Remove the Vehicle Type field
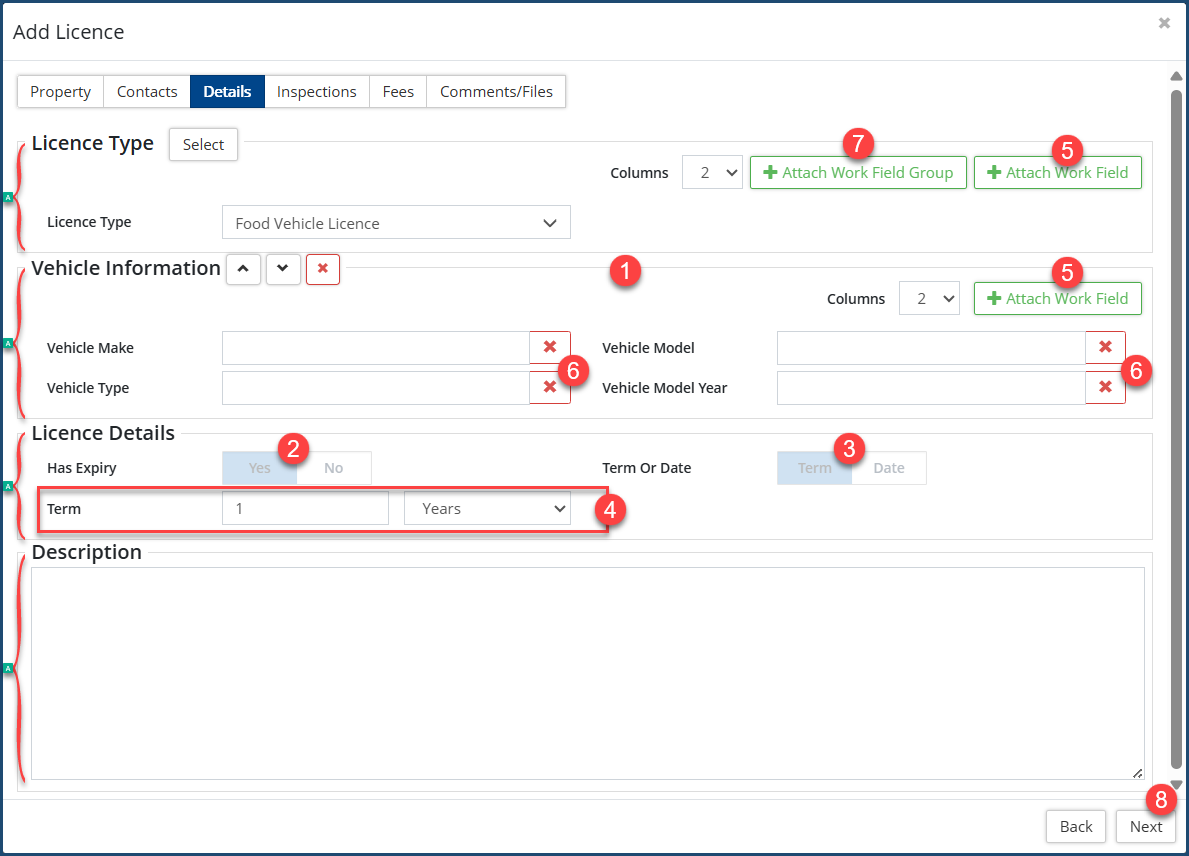The width and height of the screenshot is (1189, 856). coord(550,387)
